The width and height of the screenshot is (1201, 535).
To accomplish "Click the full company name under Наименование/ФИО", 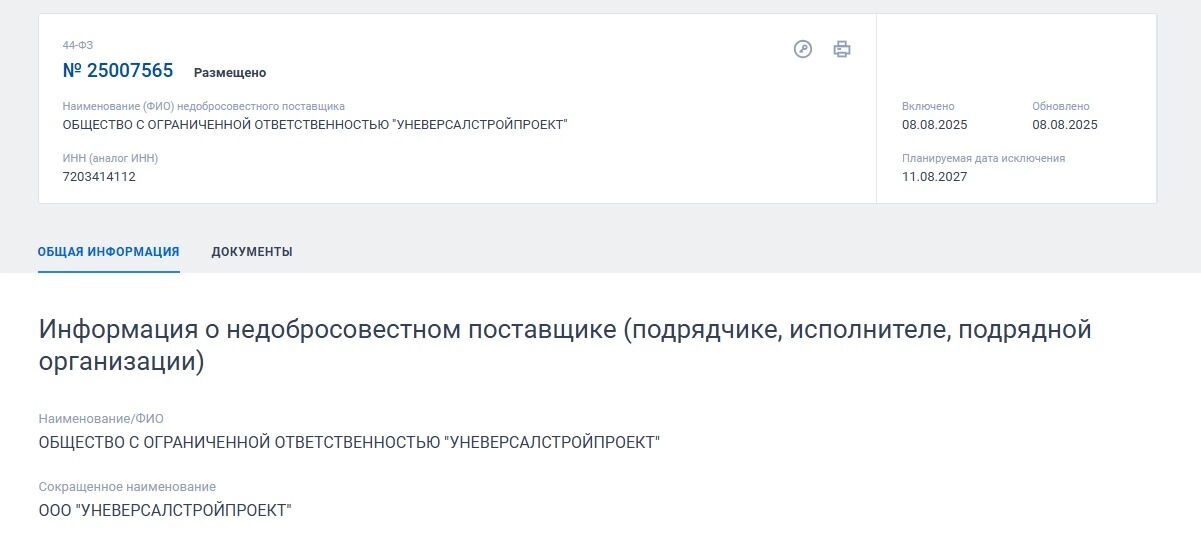I will pyautogui.click(x=349, y=442).
